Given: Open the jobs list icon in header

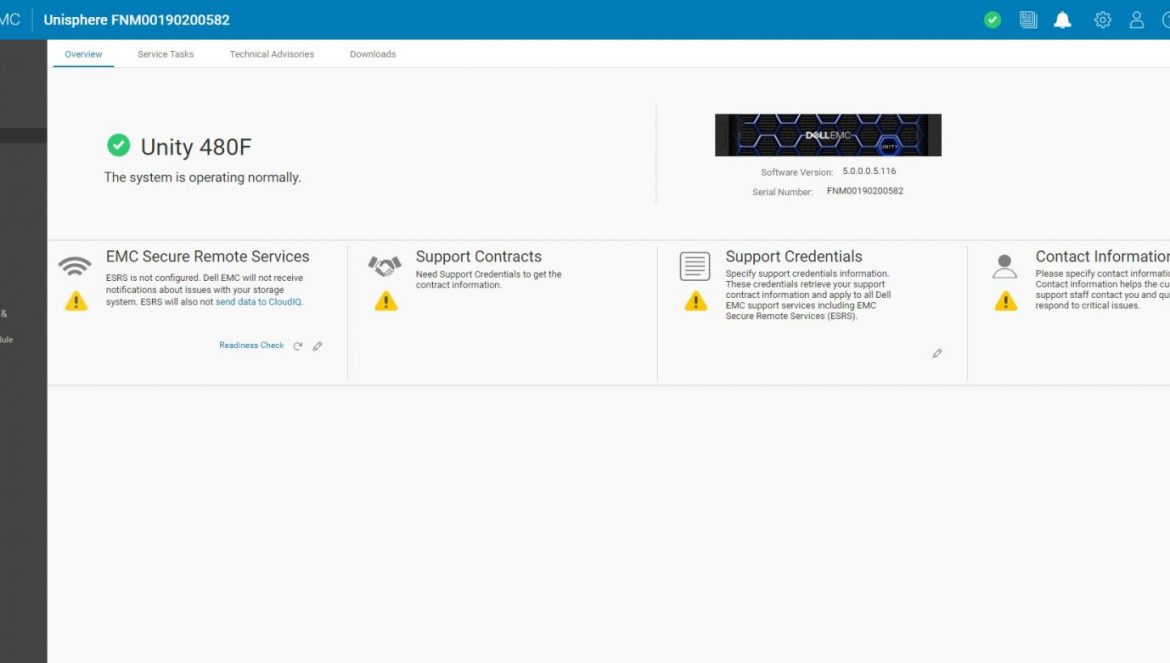Looking at the screenshot, I should [1028, 20].
